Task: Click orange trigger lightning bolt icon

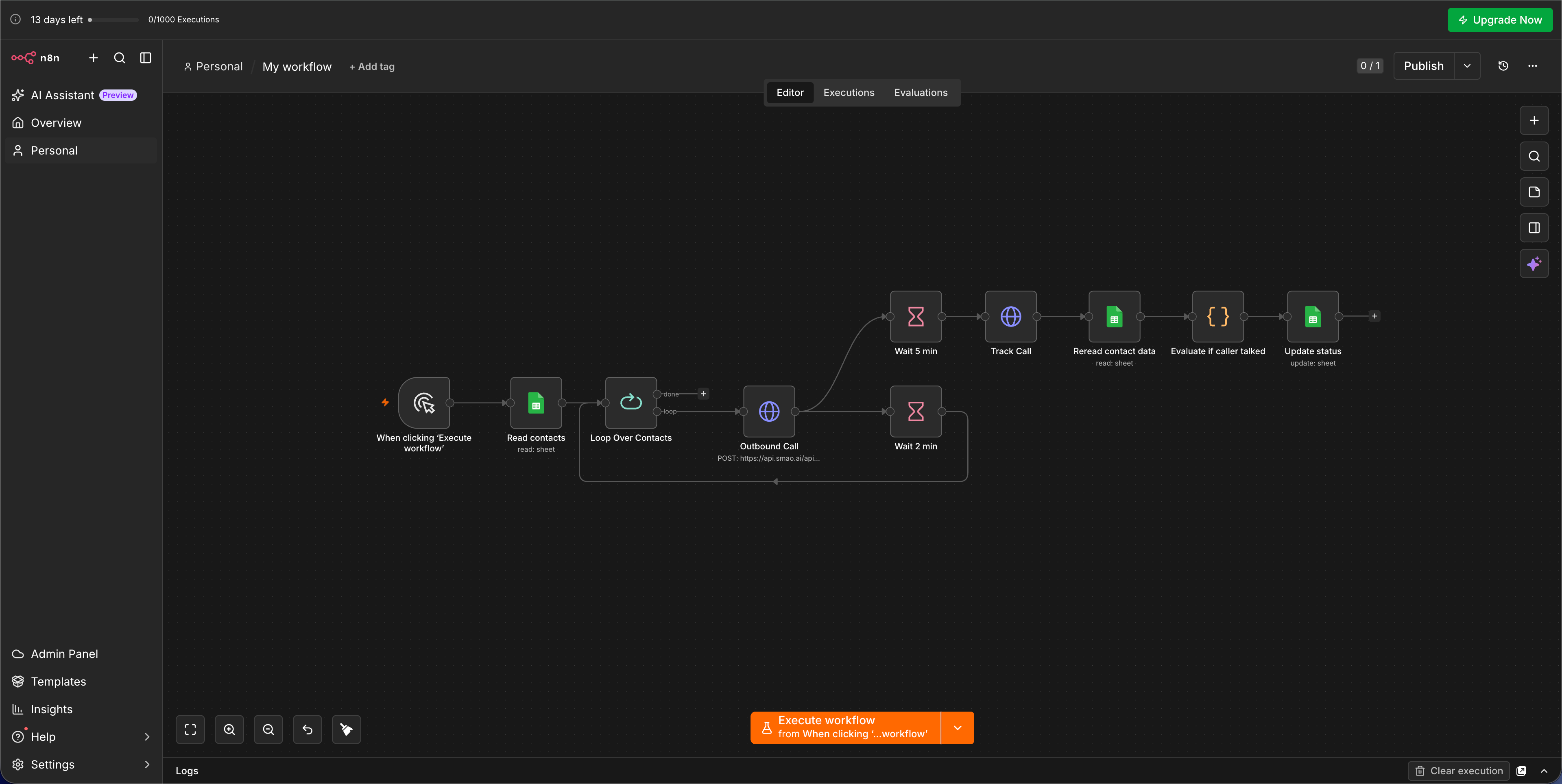Action: tap(385, 403)
